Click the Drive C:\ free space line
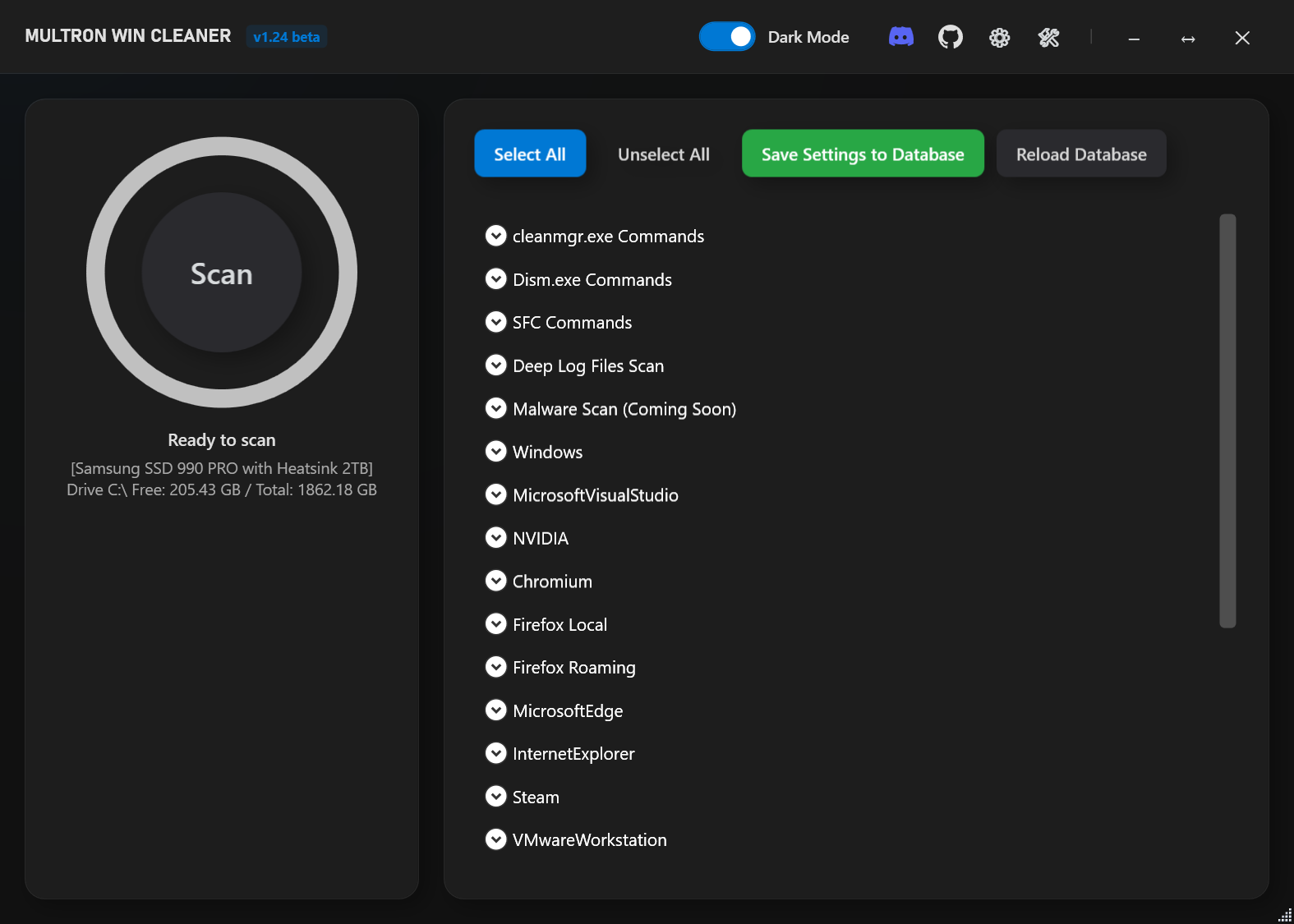The image size is (1294, 924). pos(222,490)
